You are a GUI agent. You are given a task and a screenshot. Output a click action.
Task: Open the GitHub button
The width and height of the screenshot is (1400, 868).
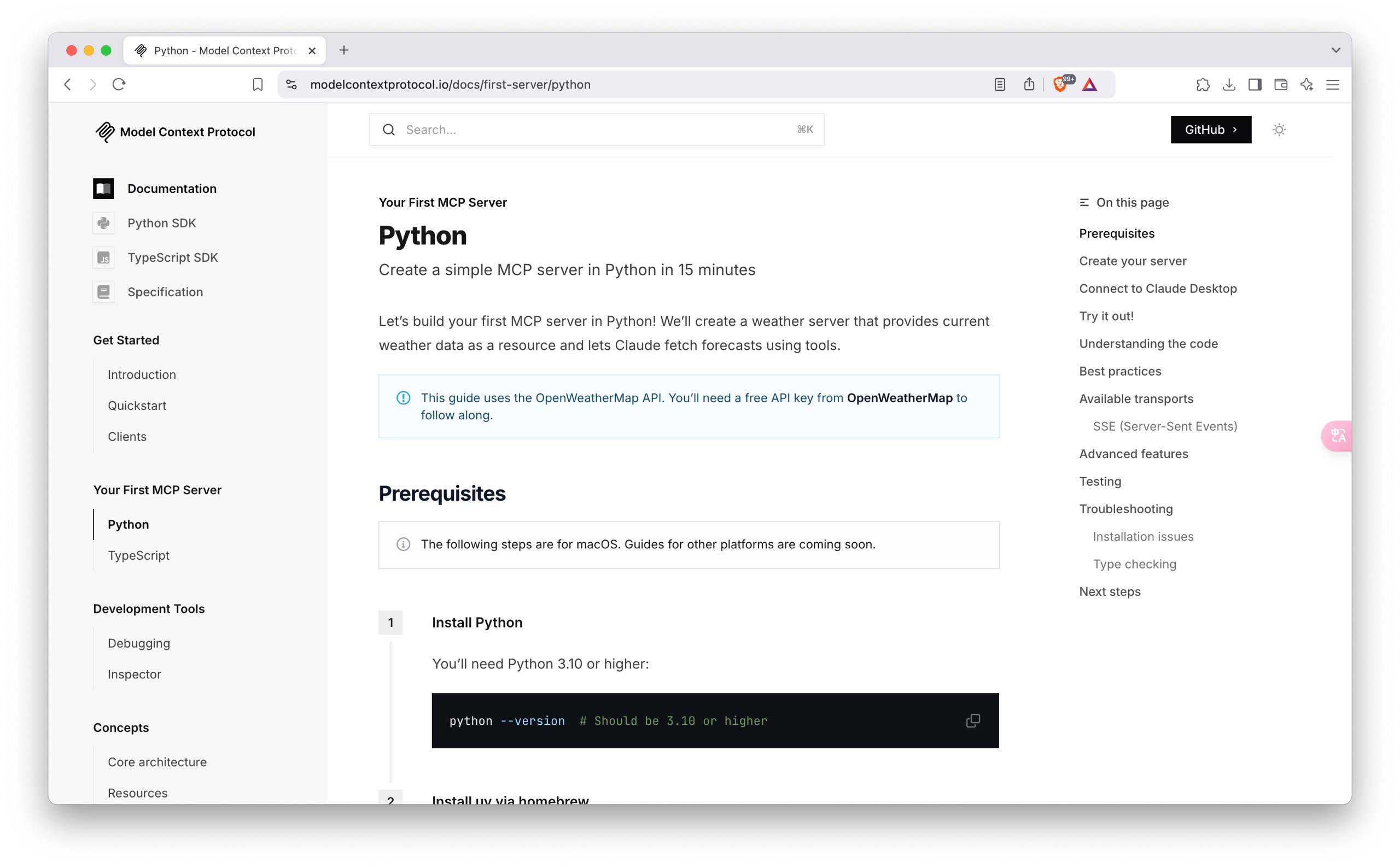coord(1210,130)
